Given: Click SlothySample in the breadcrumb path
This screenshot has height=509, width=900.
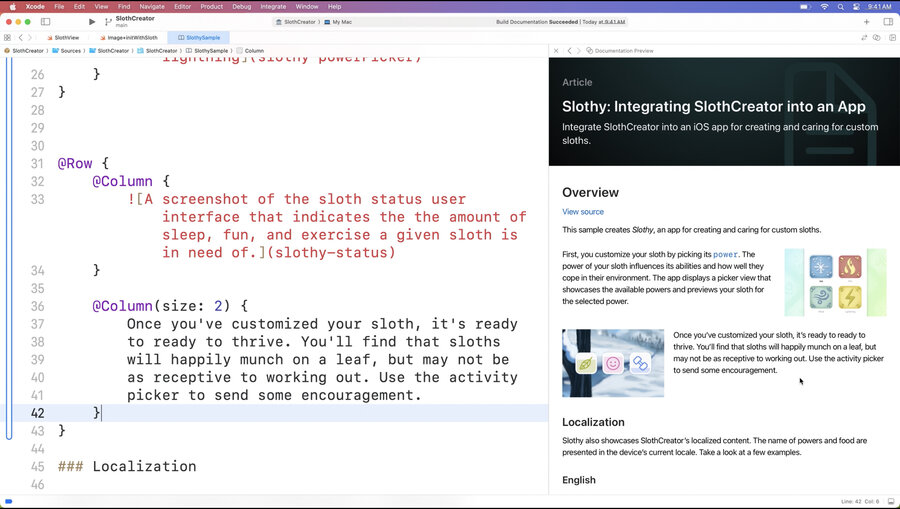Looking at the screenshot, I should (x=207, y=50).
